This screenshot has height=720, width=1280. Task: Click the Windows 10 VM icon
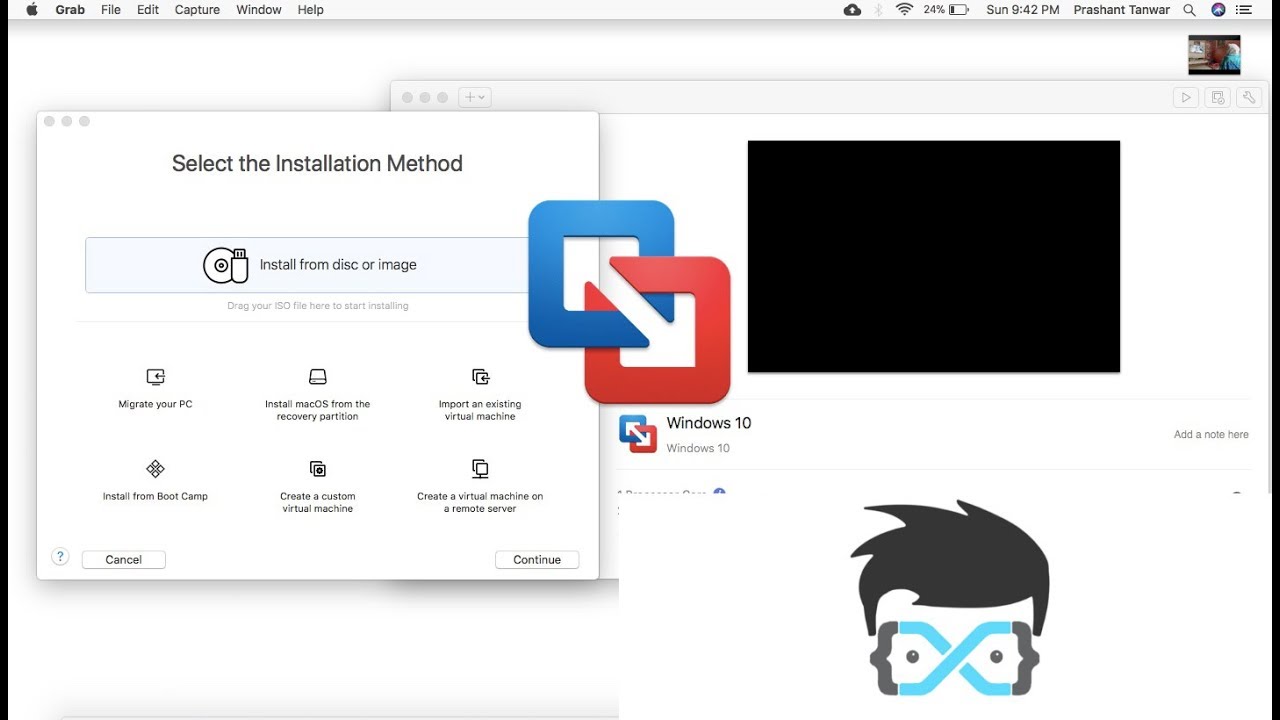coord(637,433)
